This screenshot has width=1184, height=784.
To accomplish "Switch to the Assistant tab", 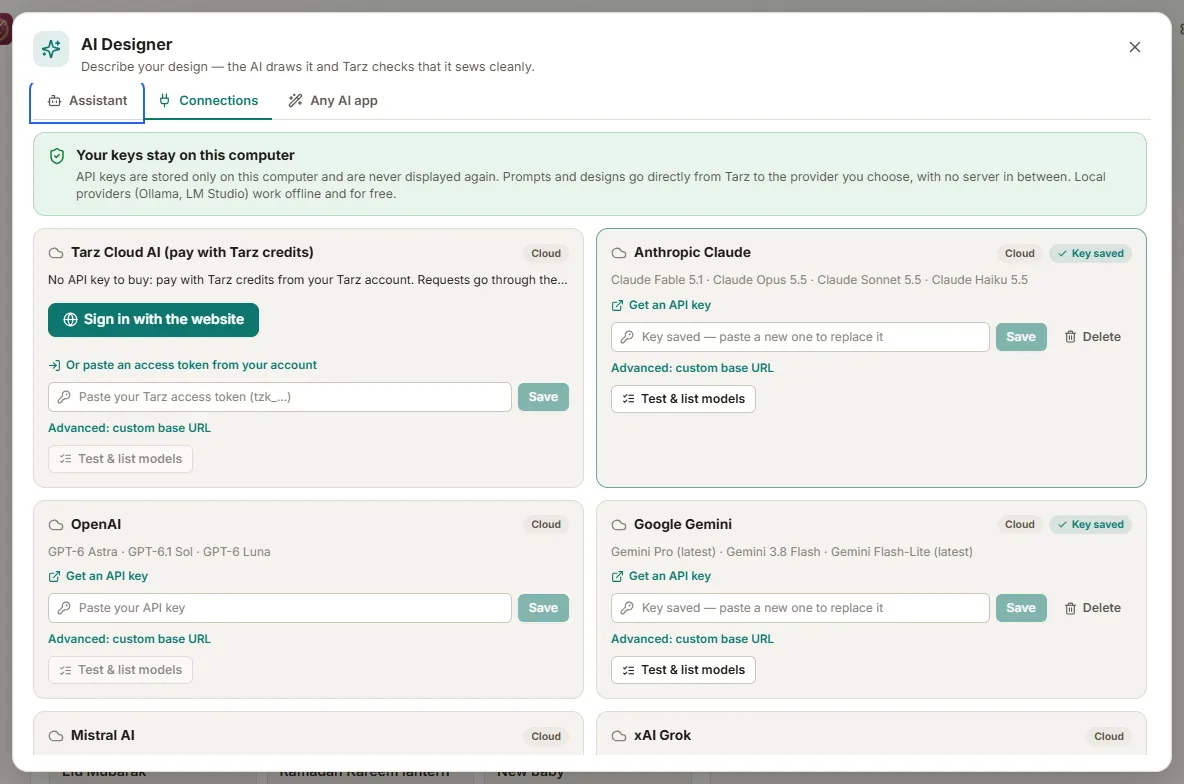I will pos(88,101).
